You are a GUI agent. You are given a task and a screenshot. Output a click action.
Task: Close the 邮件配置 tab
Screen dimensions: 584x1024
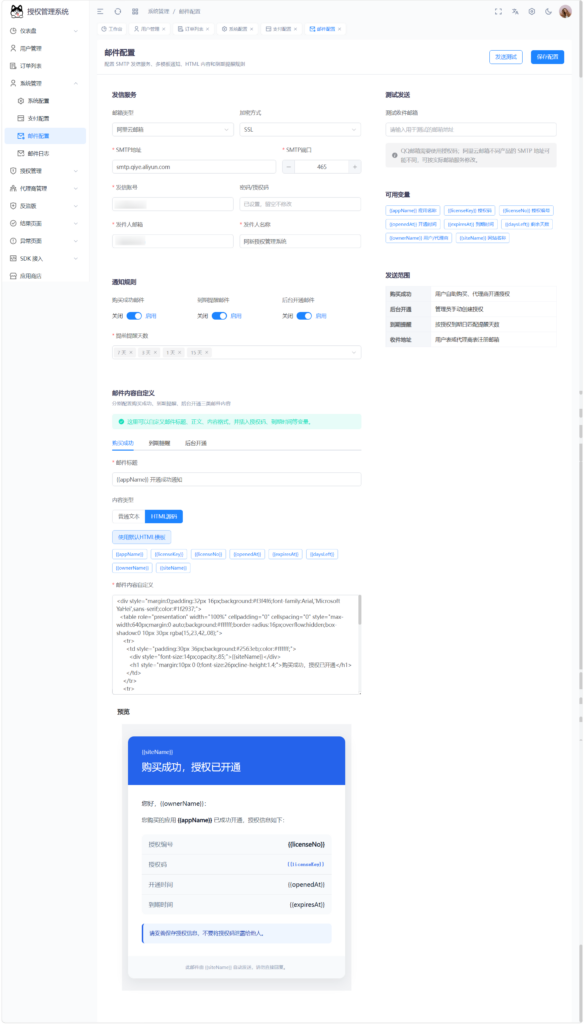[x=339, y=29]
